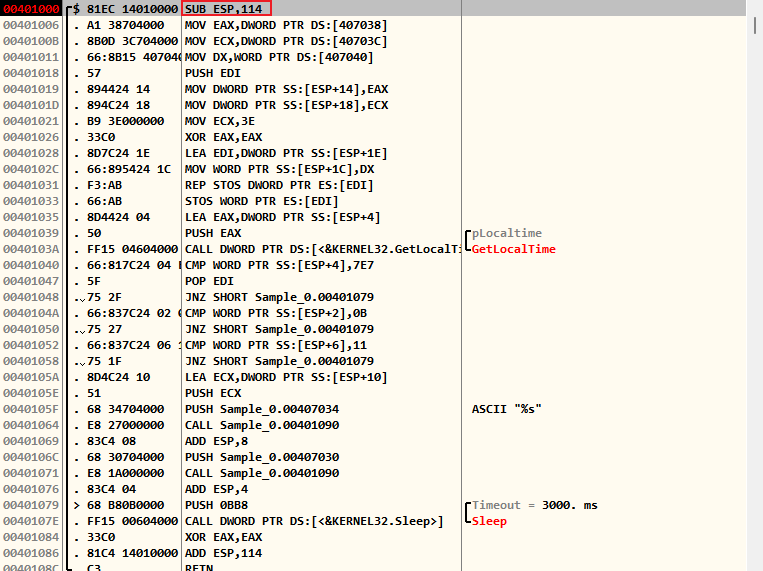Click address 00401019 in the address column
763x571 pixels.
tap(31, 89)
